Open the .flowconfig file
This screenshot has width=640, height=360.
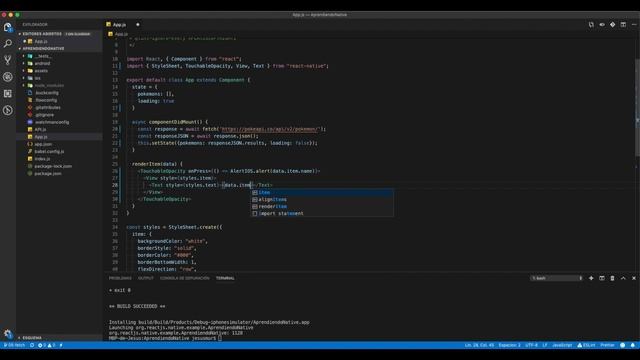pyautogui.click(x=45, y=100)
